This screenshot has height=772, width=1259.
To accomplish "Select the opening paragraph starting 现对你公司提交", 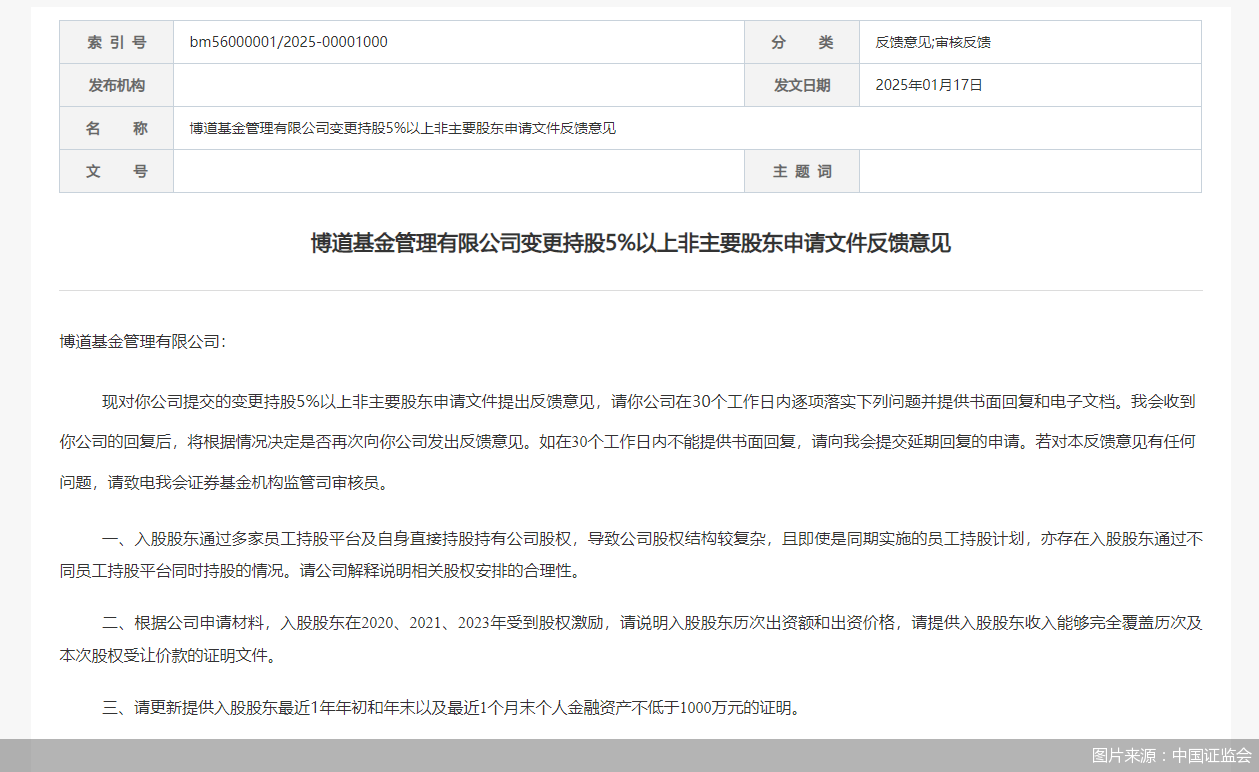I will click(630, 440).
